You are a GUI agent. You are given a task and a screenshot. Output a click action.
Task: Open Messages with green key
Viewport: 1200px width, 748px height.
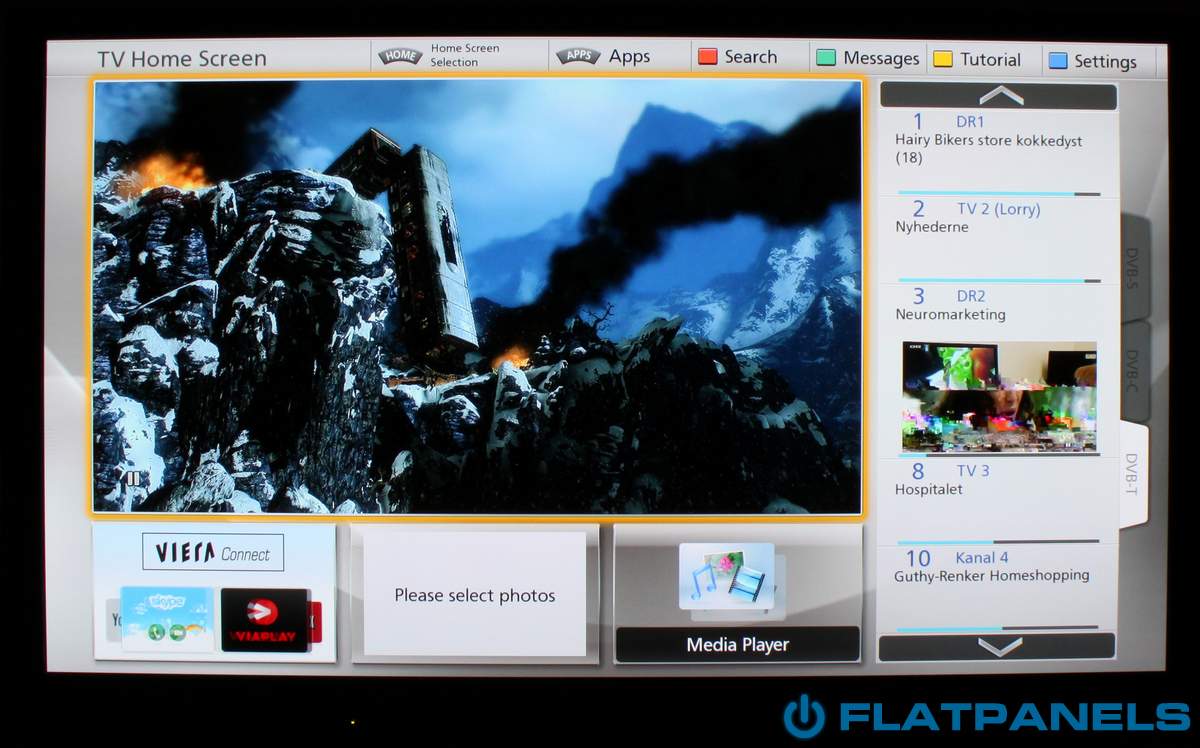(867, 58)
